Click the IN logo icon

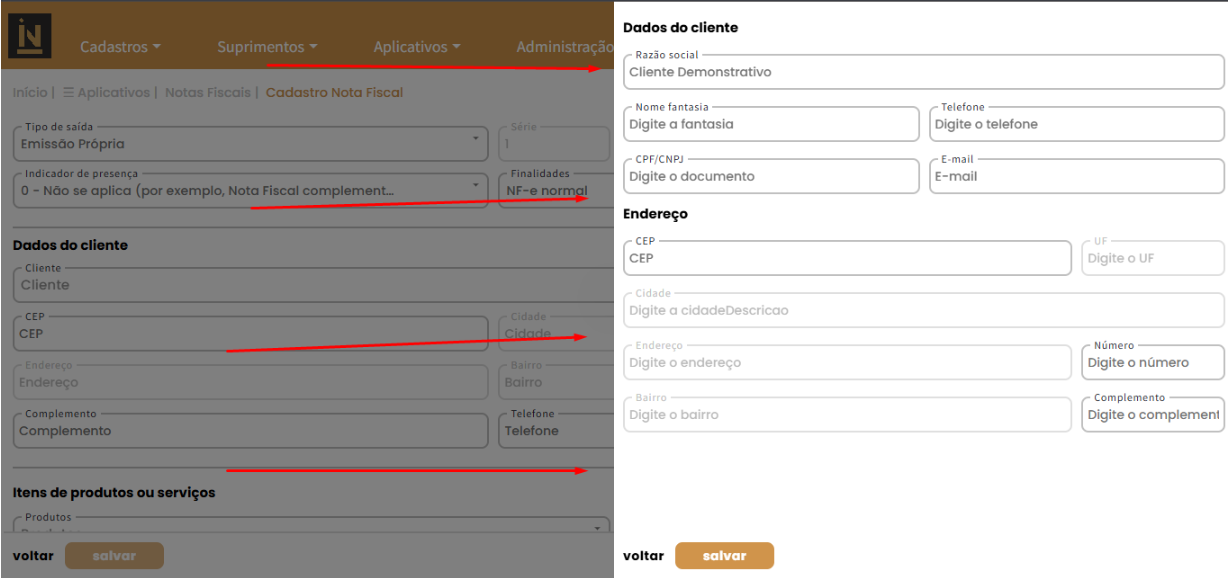click(30, 36)
